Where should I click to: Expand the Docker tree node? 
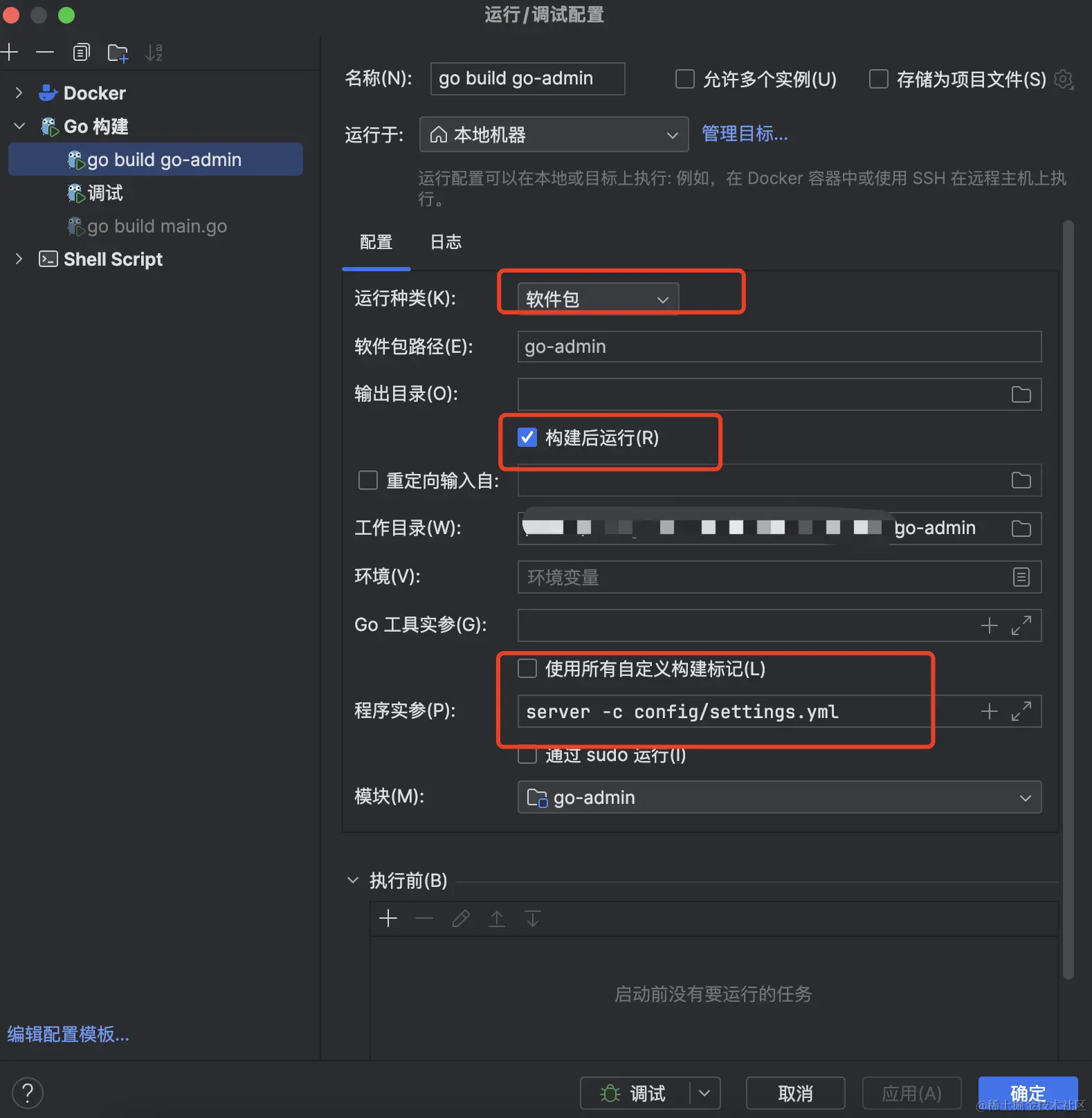point(19,93)
